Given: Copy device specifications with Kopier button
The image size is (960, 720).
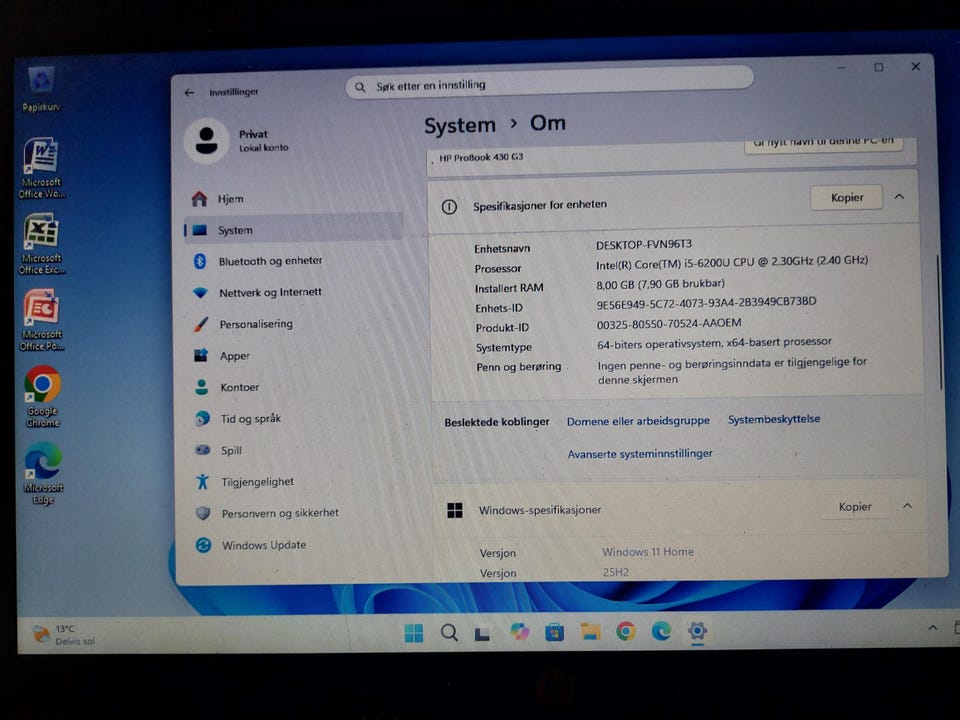Looking at the screenshot, I should click(x=847, y=198).
